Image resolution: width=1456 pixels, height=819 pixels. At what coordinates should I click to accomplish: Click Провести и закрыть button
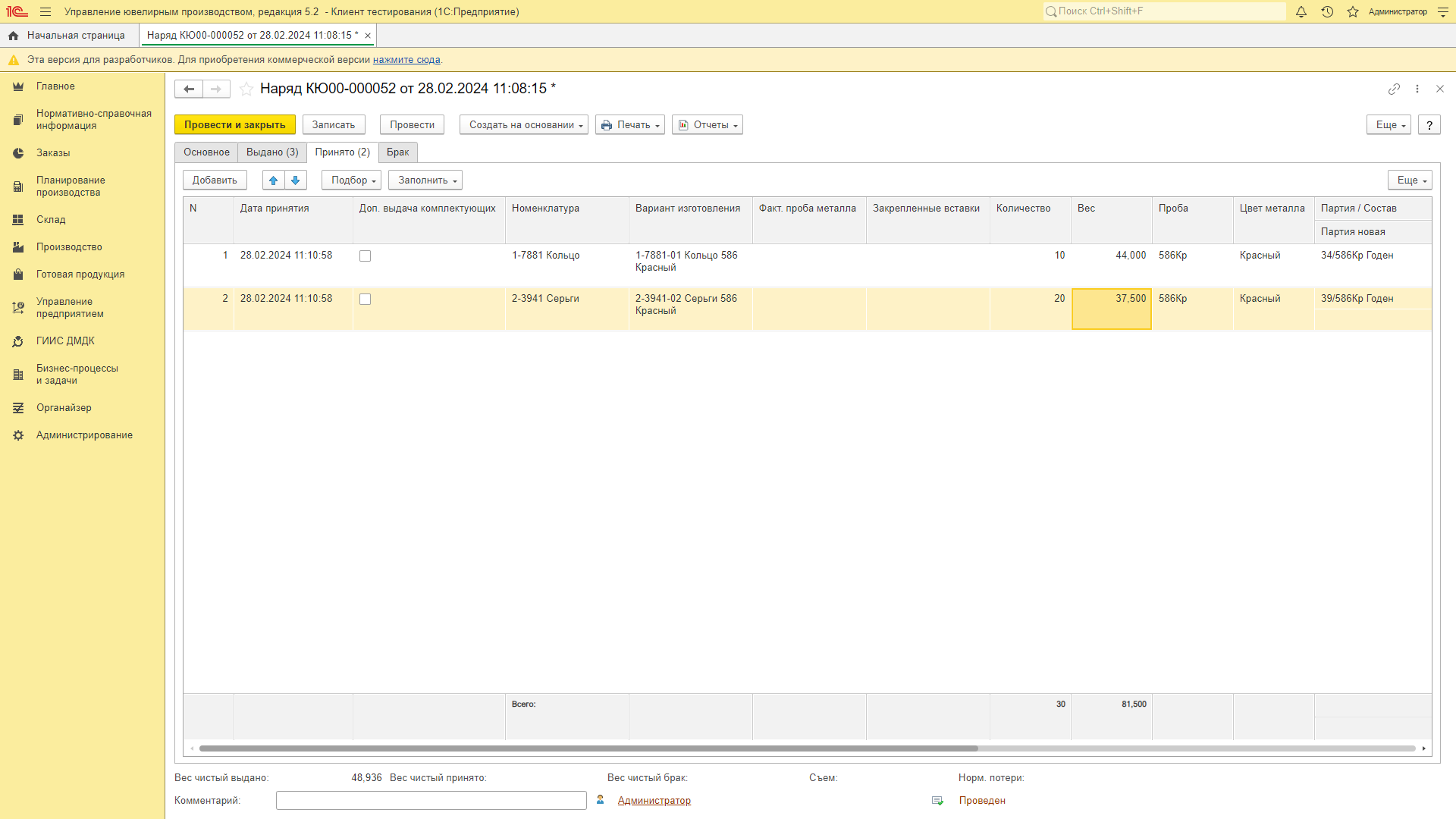(x=234, y=125)
